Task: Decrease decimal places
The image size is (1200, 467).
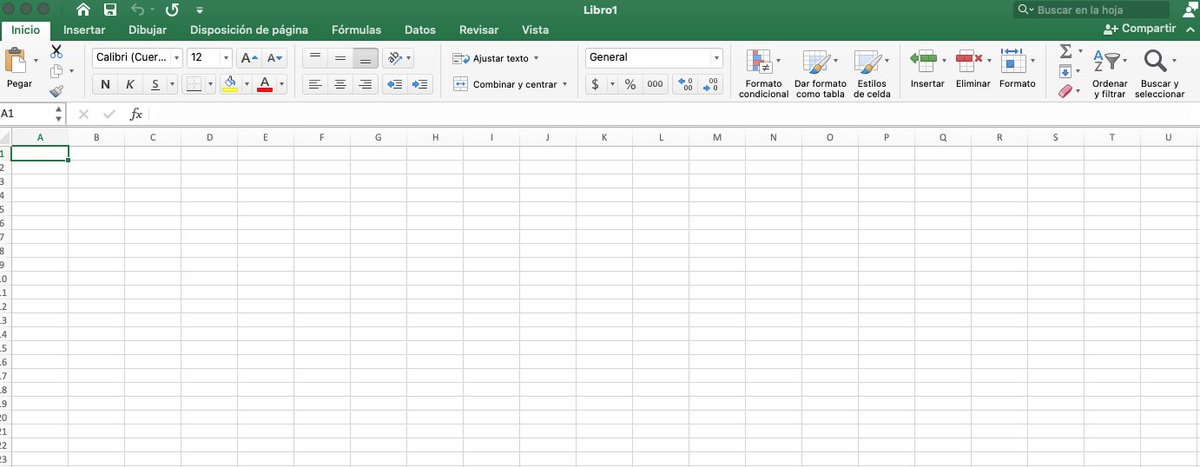Action: click(710, 85)
